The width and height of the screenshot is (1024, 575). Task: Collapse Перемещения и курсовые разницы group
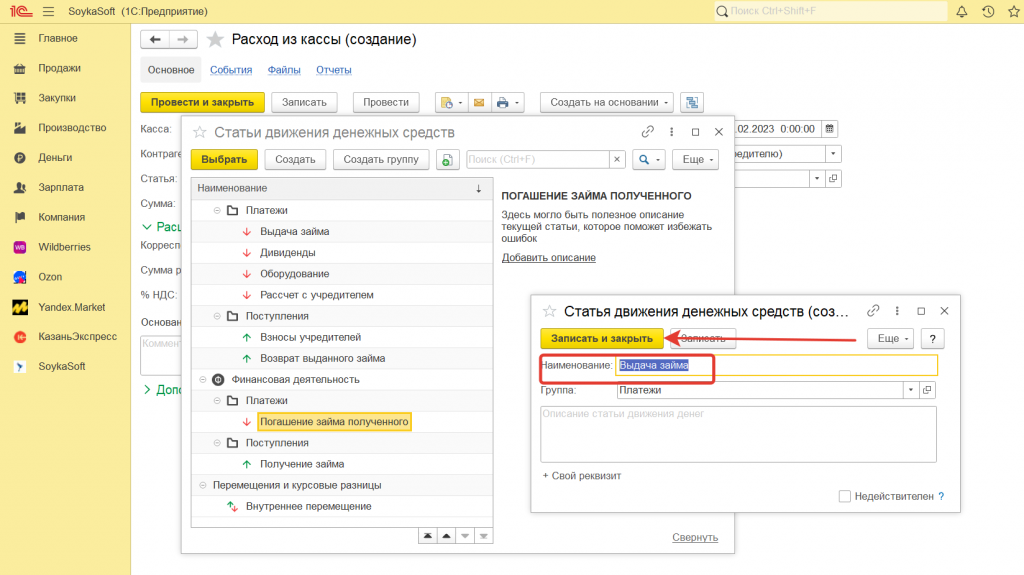pos(204,486)
